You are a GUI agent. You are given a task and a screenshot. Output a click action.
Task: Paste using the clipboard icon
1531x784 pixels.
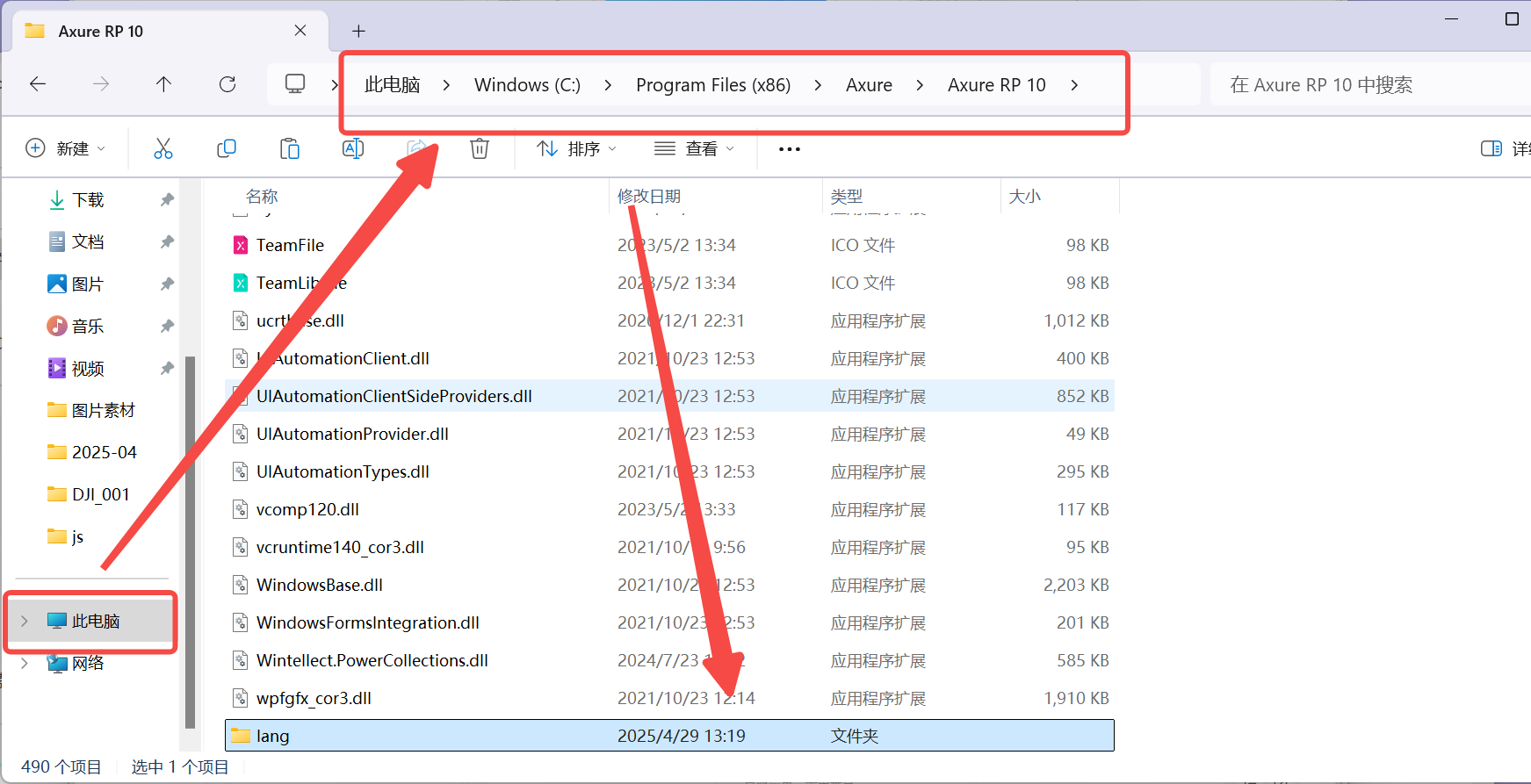pos(290,148)
